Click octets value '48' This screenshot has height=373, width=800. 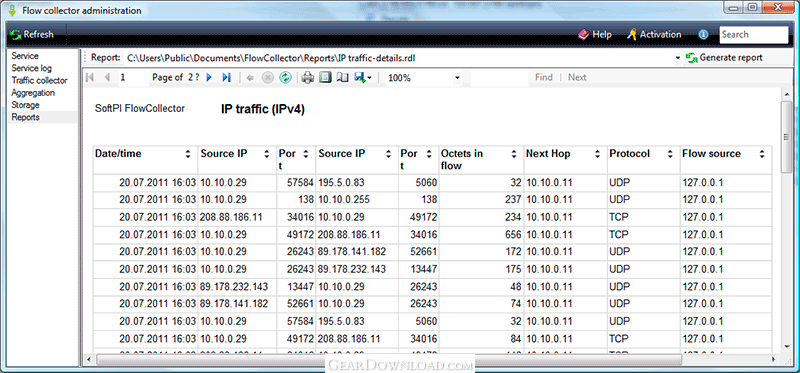point(516,287)
